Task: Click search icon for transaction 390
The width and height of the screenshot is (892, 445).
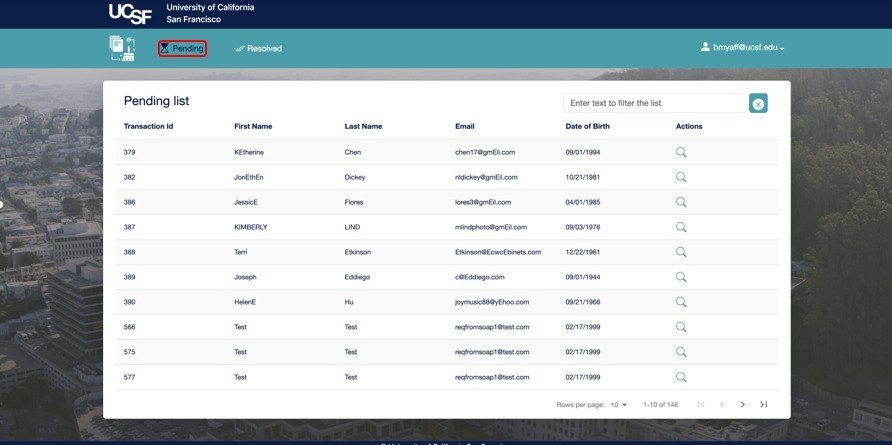Action: pyautogui.click(x=681, y=302)
